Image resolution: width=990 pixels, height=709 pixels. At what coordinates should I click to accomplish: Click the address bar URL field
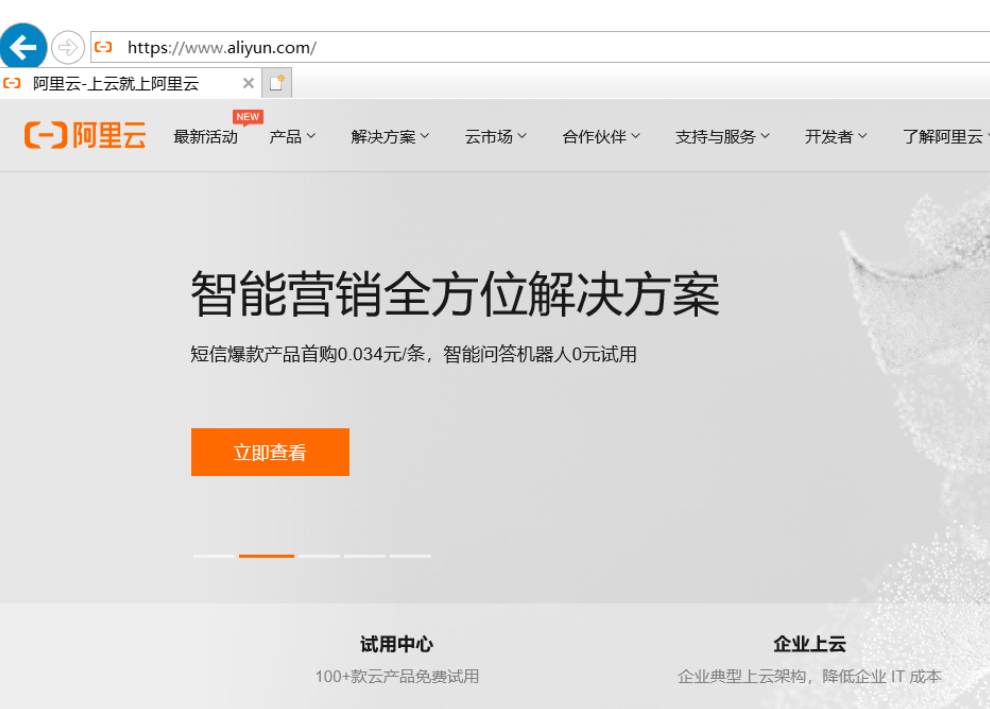(x=540, y=47)
